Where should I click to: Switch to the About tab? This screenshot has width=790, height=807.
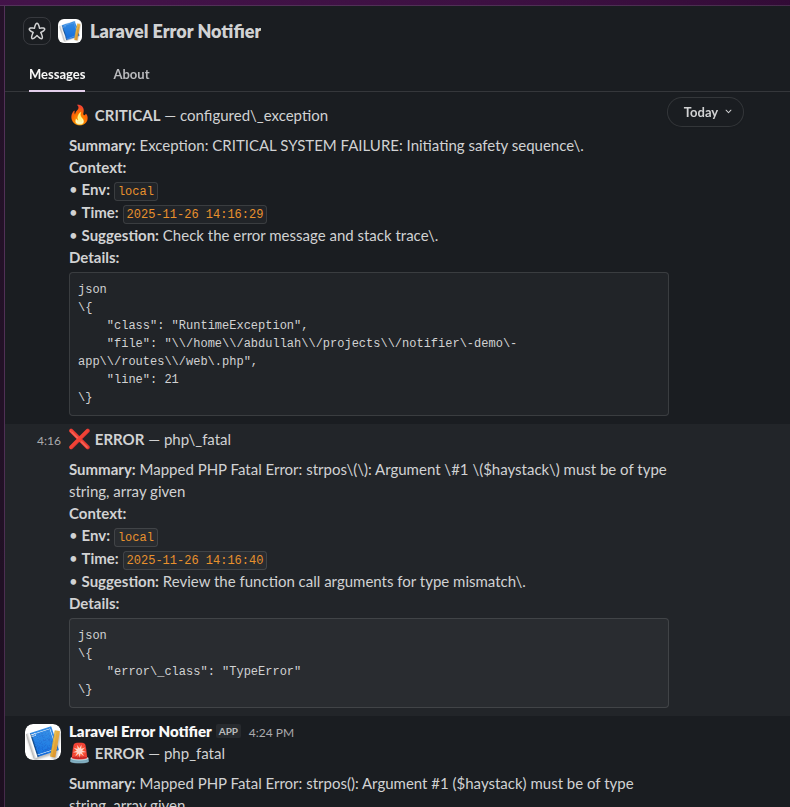coord(131,74)
